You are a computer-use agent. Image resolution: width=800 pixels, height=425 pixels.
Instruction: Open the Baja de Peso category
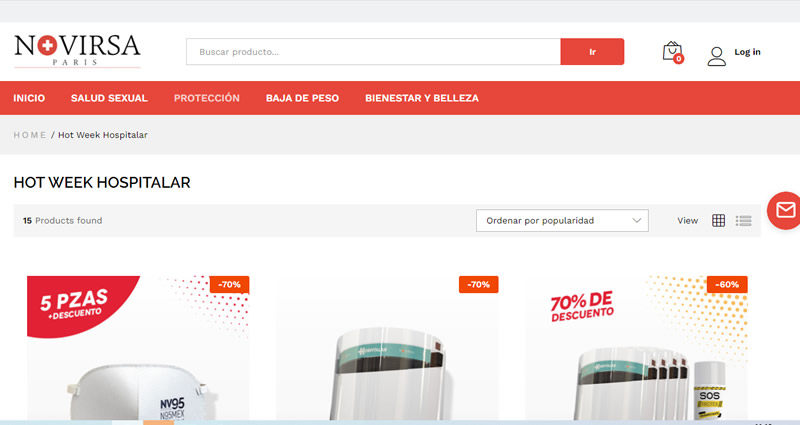302,98
